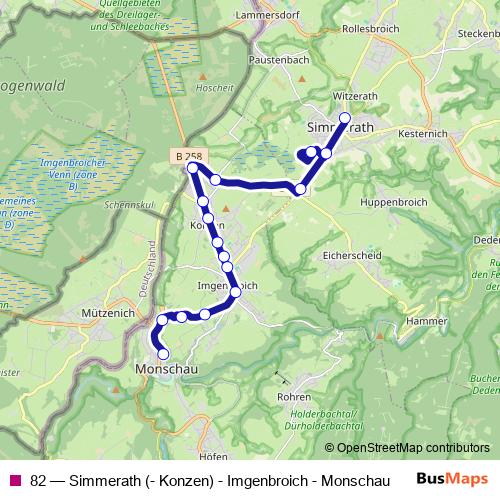Select the Mützenich village label
This screenshot has height=500, width=500.
[108, 313]
